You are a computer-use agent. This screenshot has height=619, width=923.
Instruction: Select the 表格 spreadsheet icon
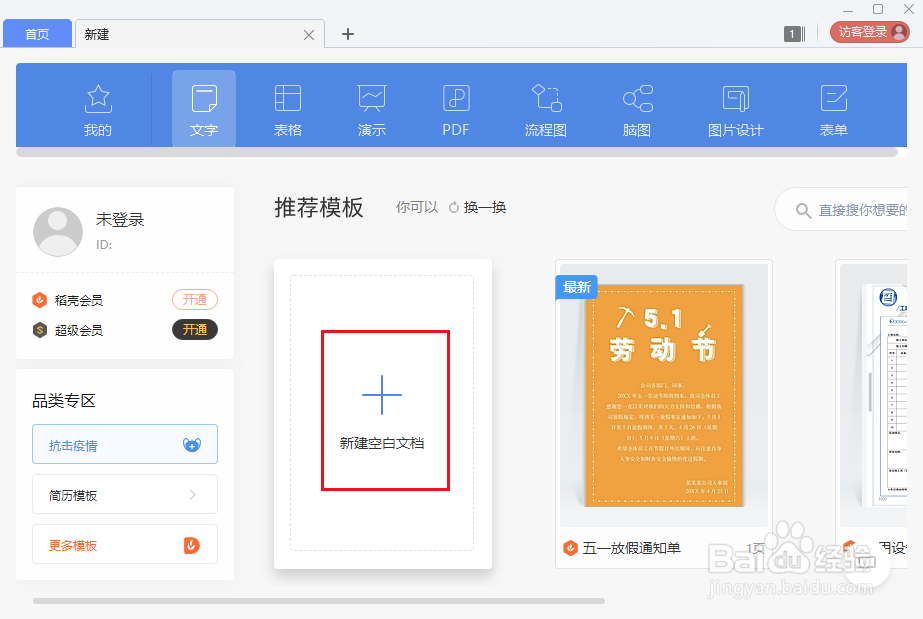click(x=288, y=110)
